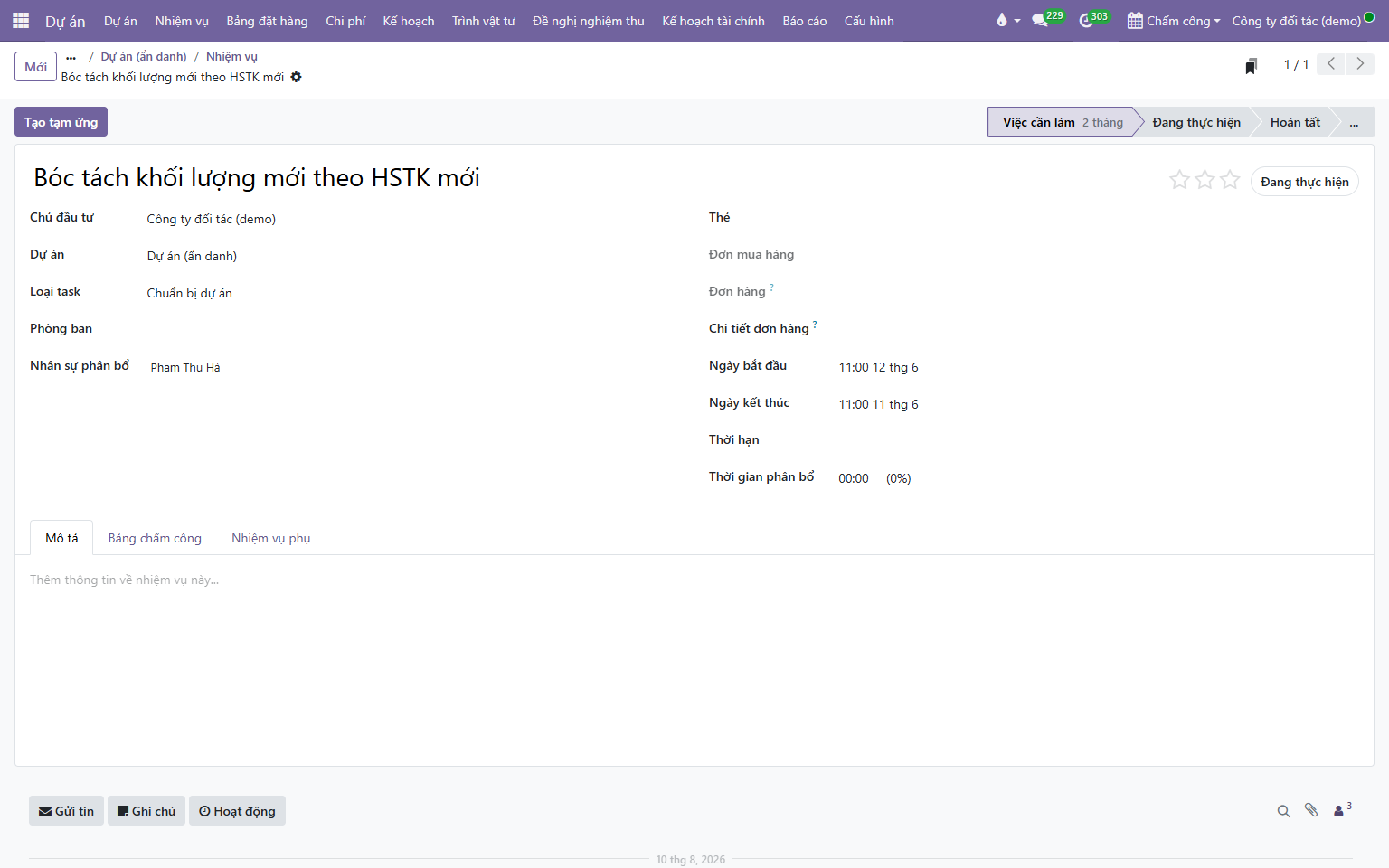1389x868 pixels.
Task: Expand more stages in the status bar
Action: pos(1354,122)
